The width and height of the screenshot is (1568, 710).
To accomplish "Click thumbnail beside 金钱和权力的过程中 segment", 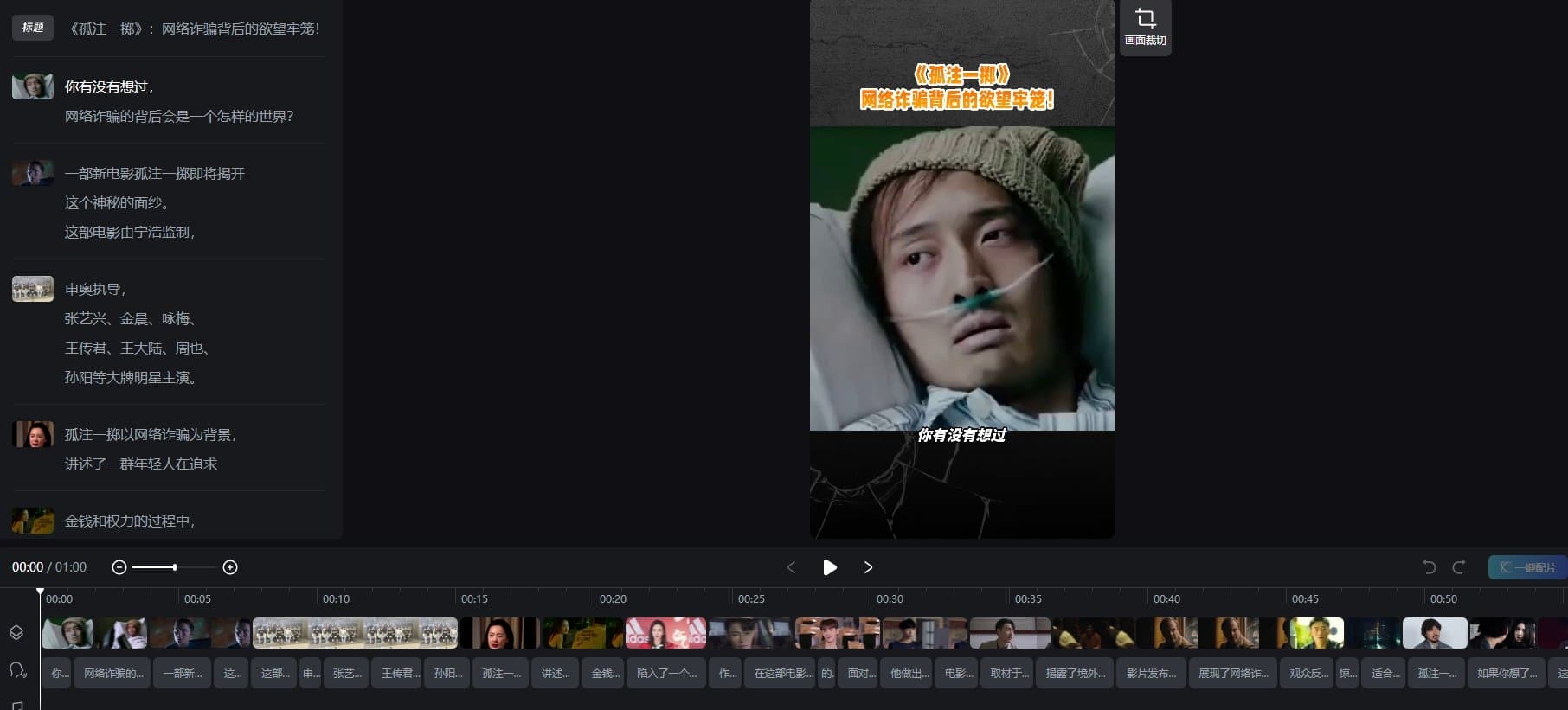I will (33, 521).
